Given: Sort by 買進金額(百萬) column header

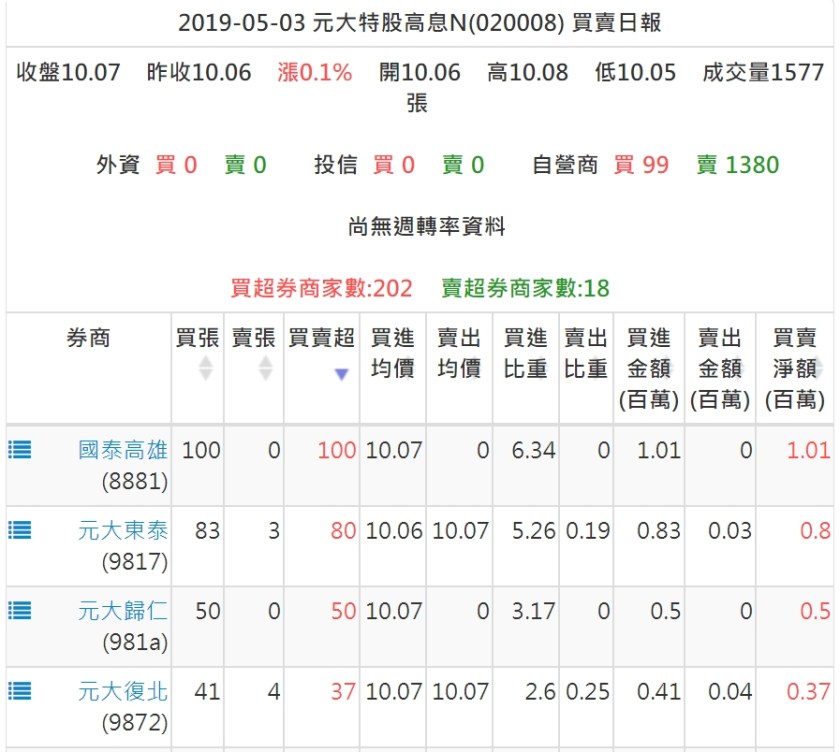Looking at the screenshot, I should [x=649, y=369].
